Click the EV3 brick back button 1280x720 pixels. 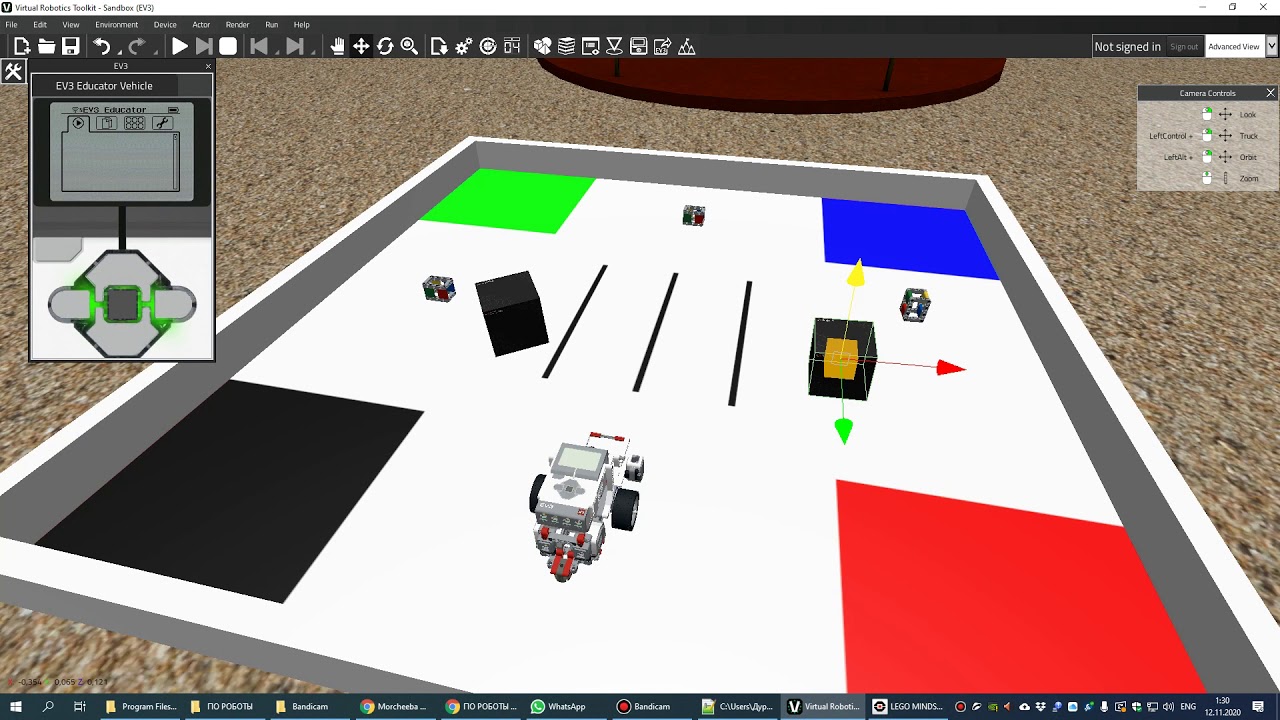coord(56,249)
